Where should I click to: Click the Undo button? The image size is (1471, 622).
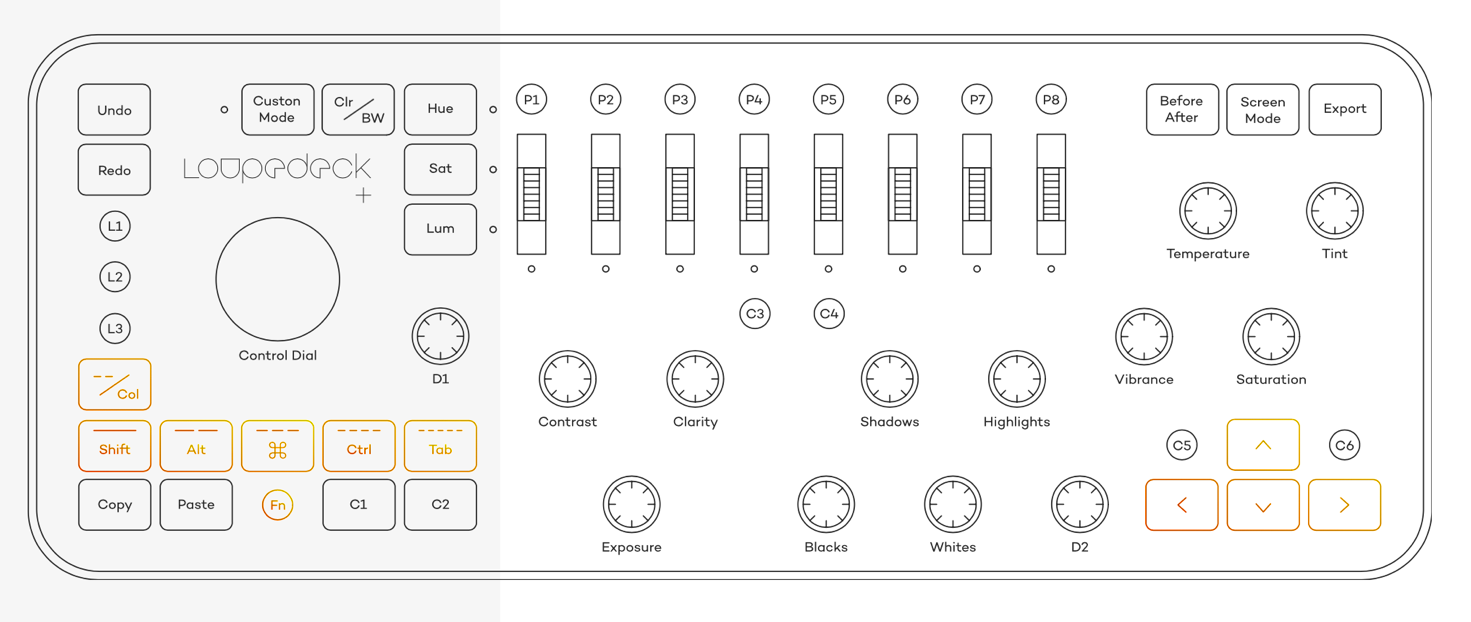coord(114,109)
